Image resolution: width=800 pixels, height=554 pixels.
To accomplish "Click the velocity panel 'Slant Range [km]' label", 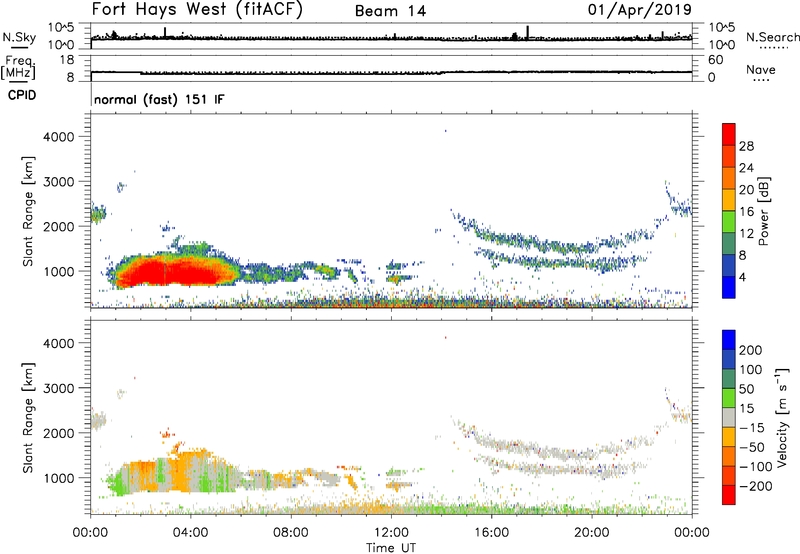I will point(28,418).
